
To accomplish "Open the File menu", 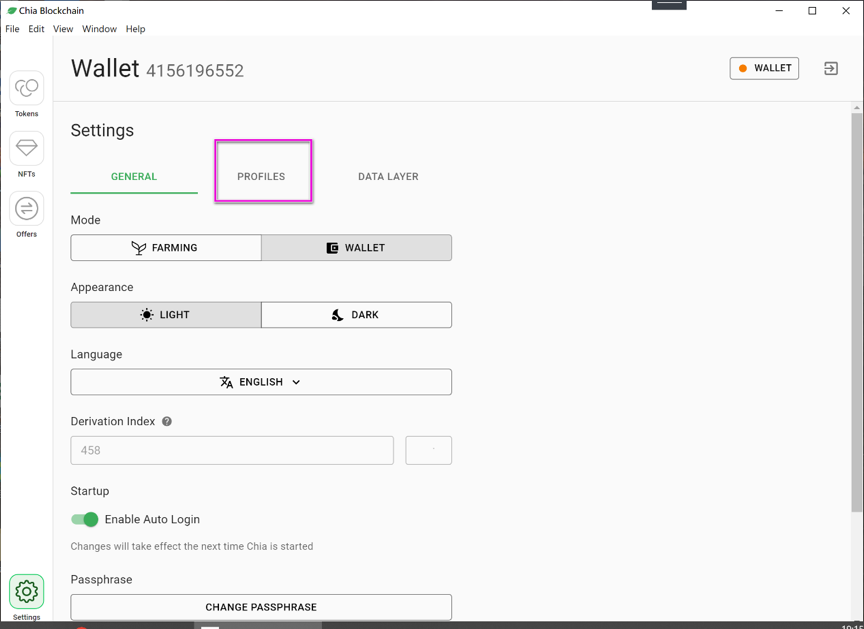I will pyautogui.click(x=12, y=29).
